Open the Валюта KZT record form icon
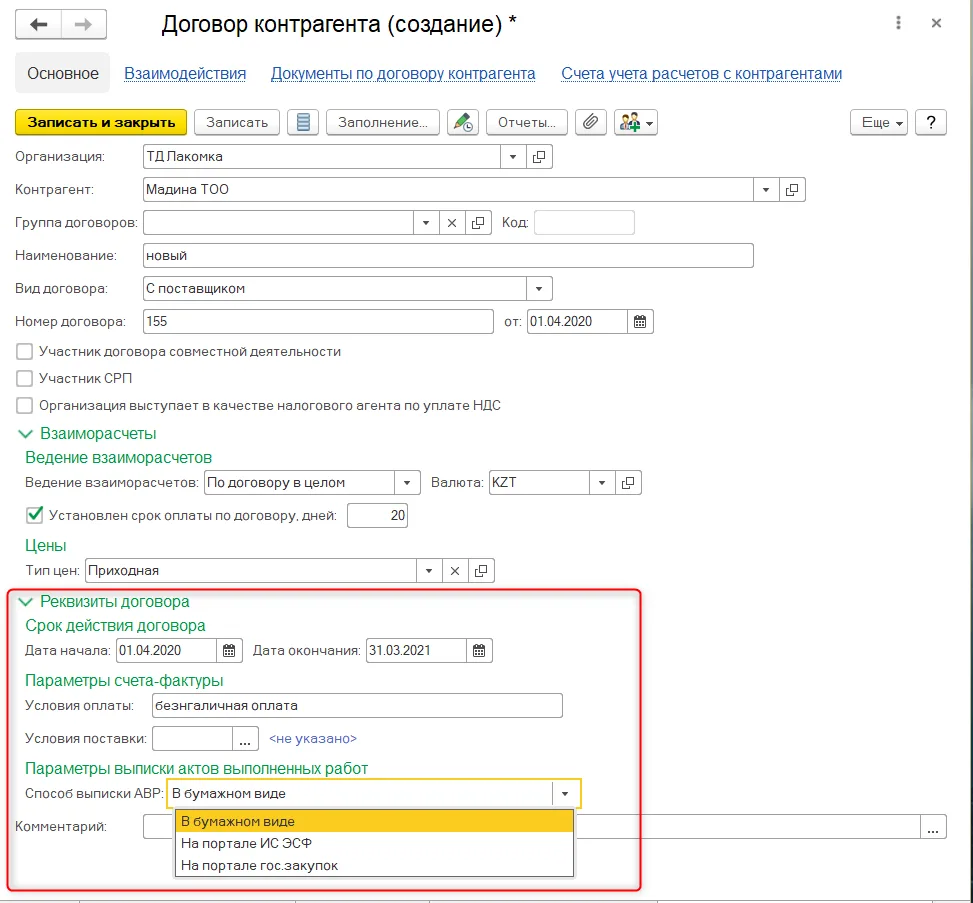 (628, 483)
